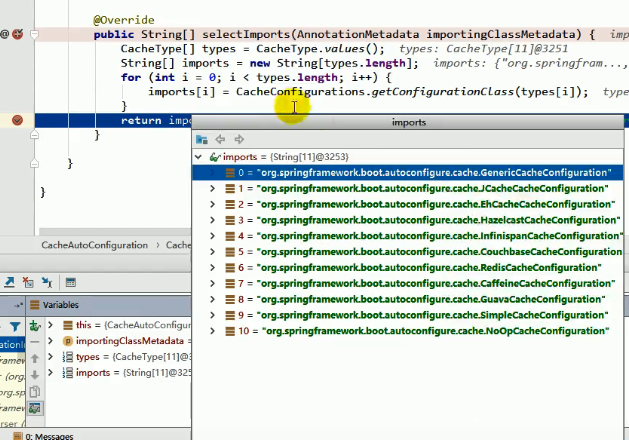Select the importingClassMetadata variable row

click(119, 341)
